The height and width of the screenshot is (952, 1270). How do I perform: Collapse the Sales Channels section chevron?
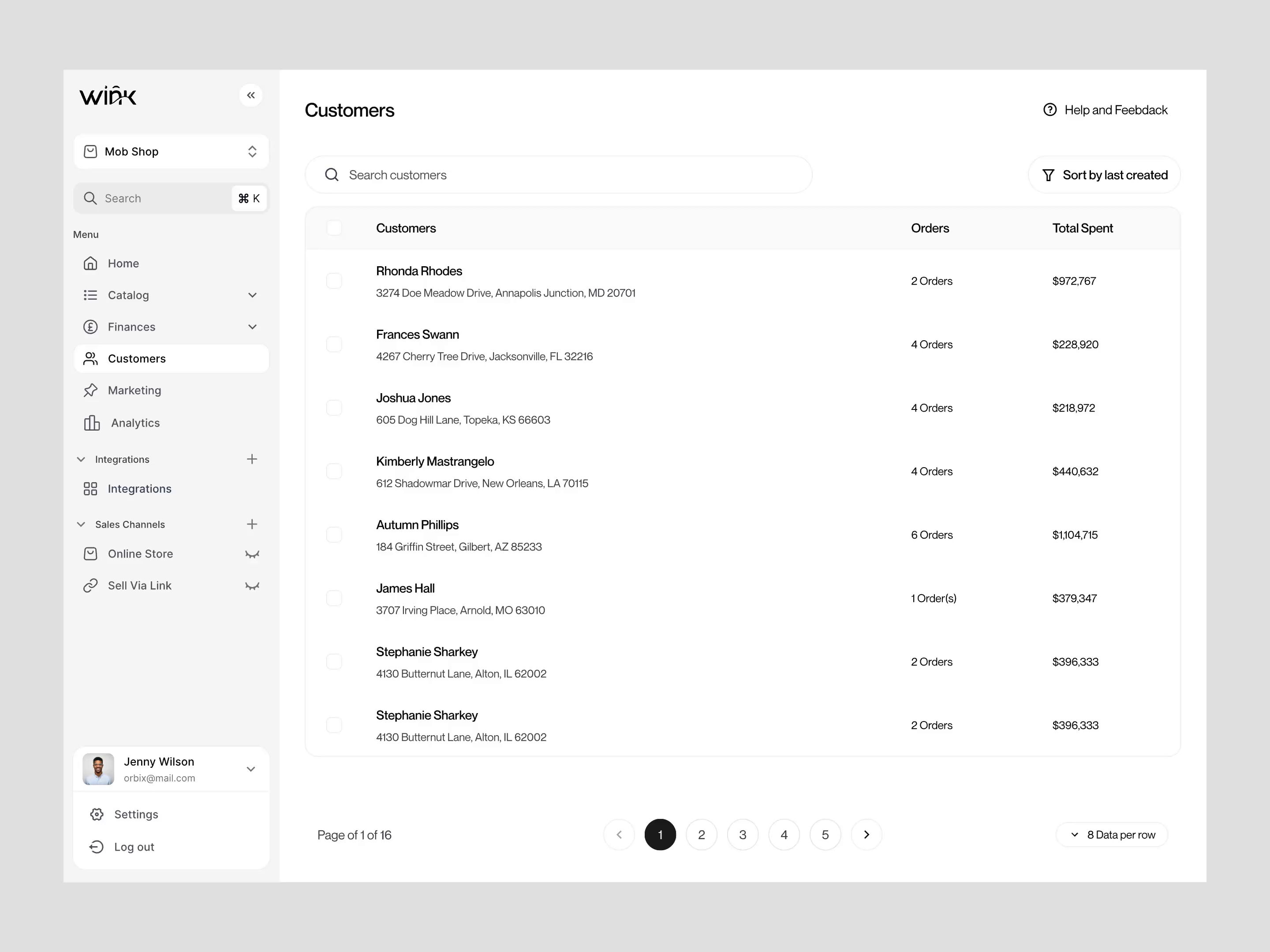pyautogui.click(x=81, y=524)
